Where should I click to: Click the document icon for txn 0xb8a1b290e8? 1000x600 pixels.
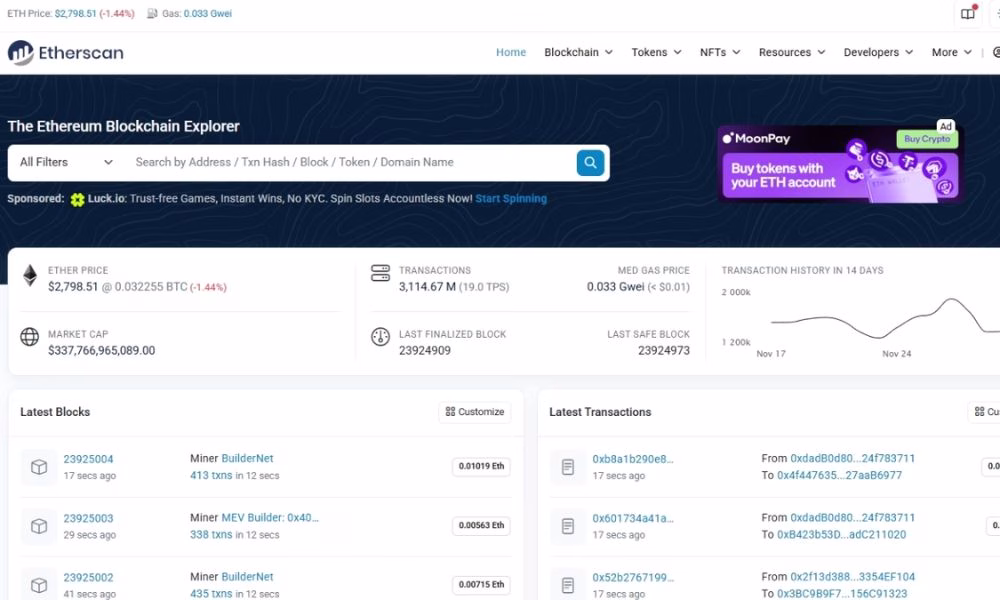click(568, 467)
